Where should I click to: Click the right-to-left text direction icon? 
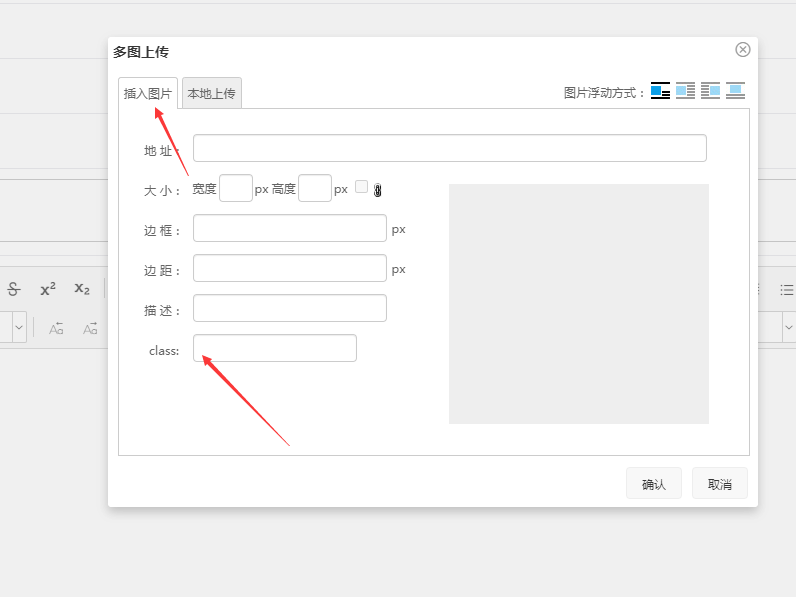[x=57, y=328]
